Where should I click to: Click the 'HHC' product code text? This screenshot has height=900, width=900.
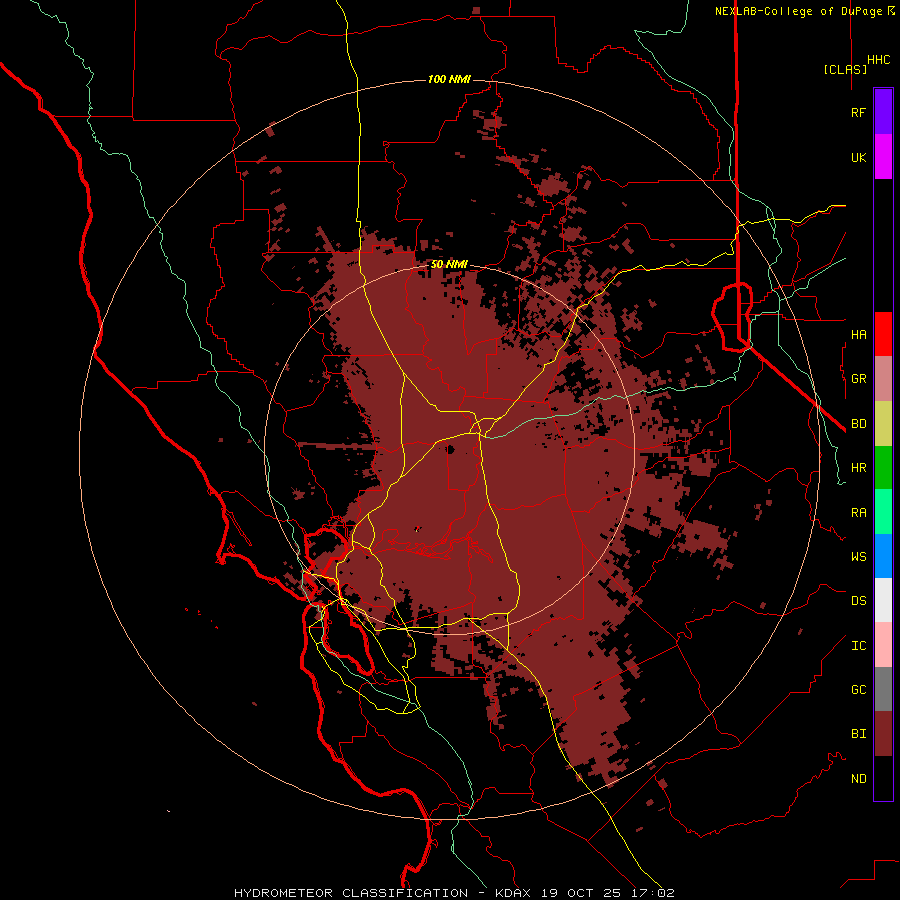coord(878,60)
